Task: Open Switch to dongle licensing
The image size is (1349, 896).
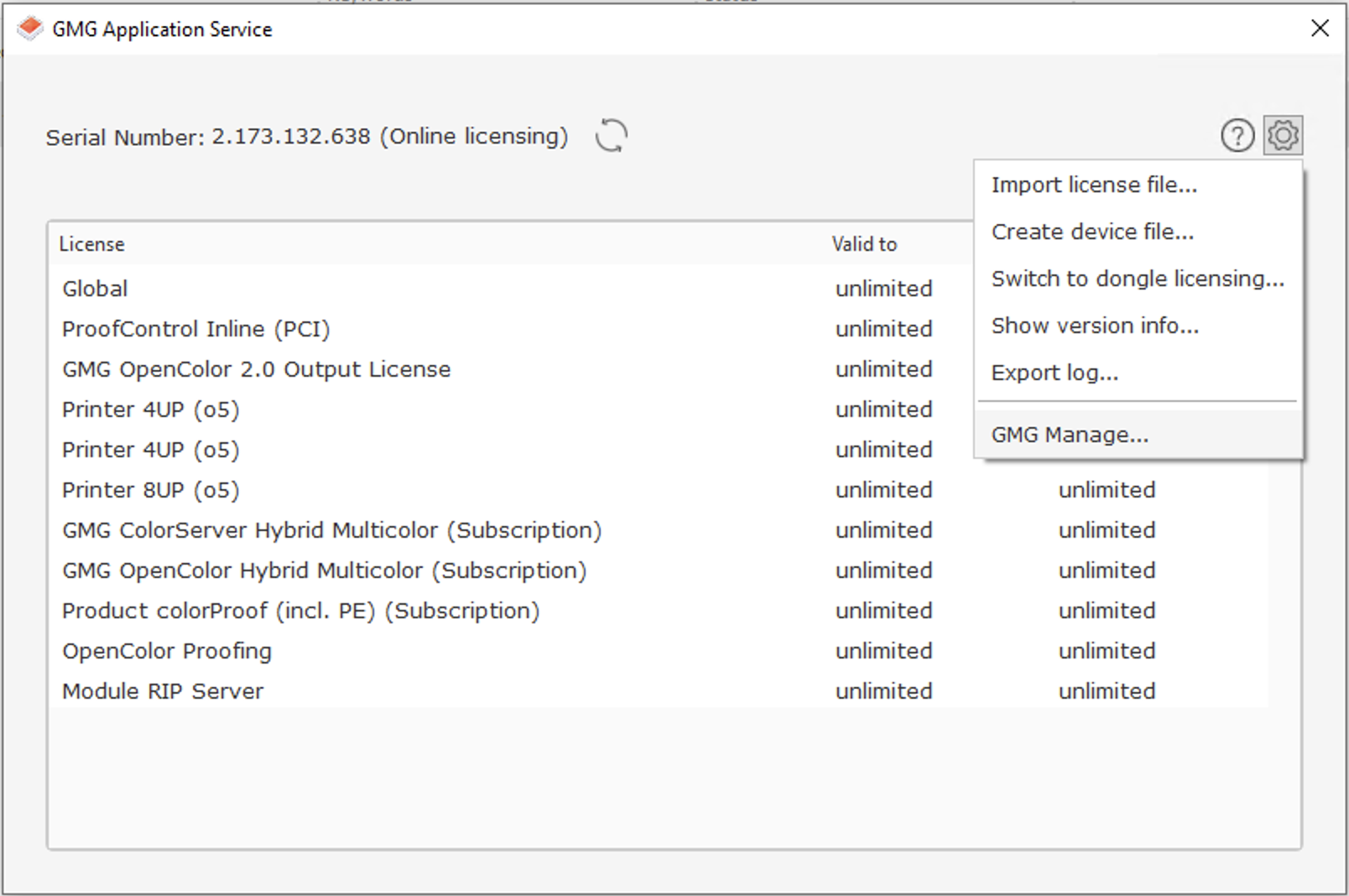Action: (x=1138, y=279)
